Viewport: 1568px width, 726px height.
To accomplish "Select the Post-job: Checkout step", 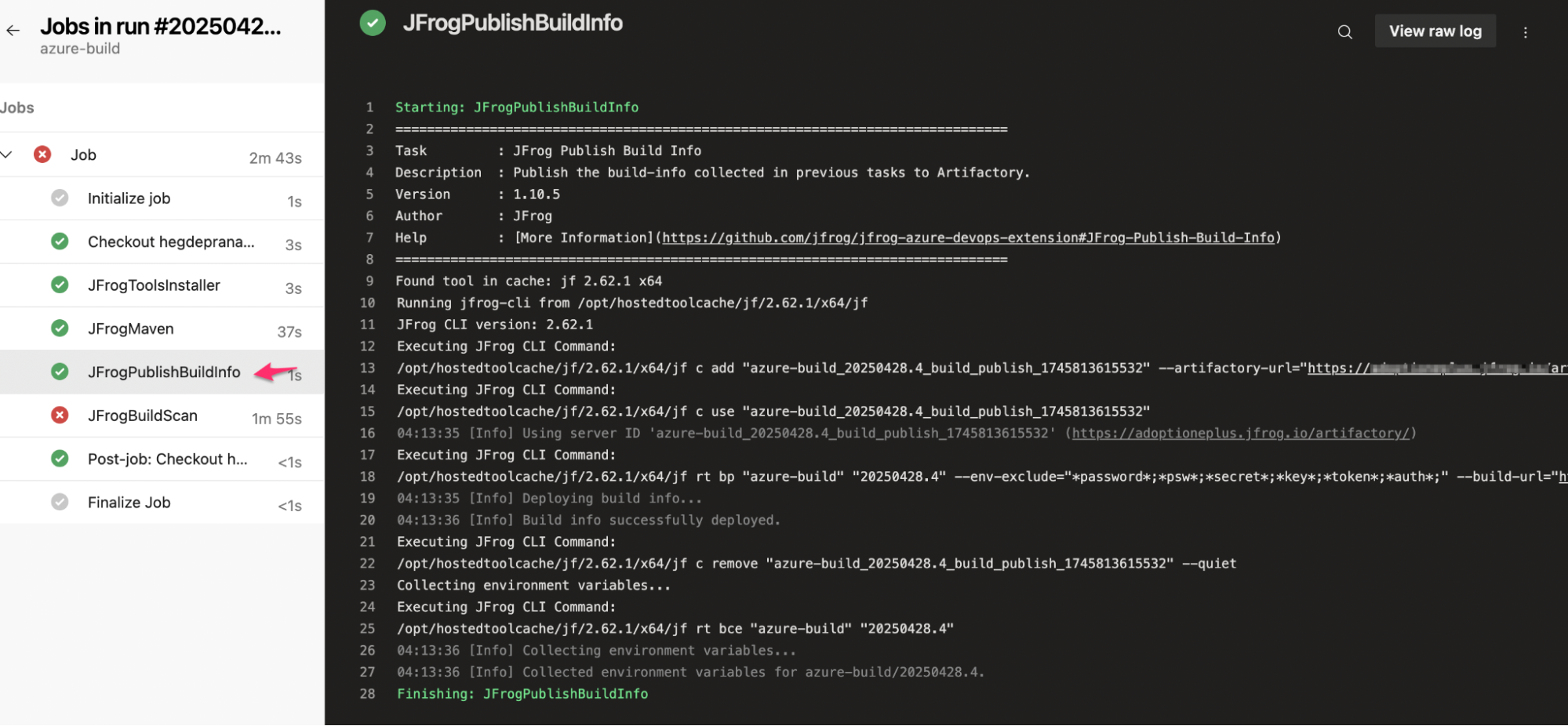I will (167, 459).
